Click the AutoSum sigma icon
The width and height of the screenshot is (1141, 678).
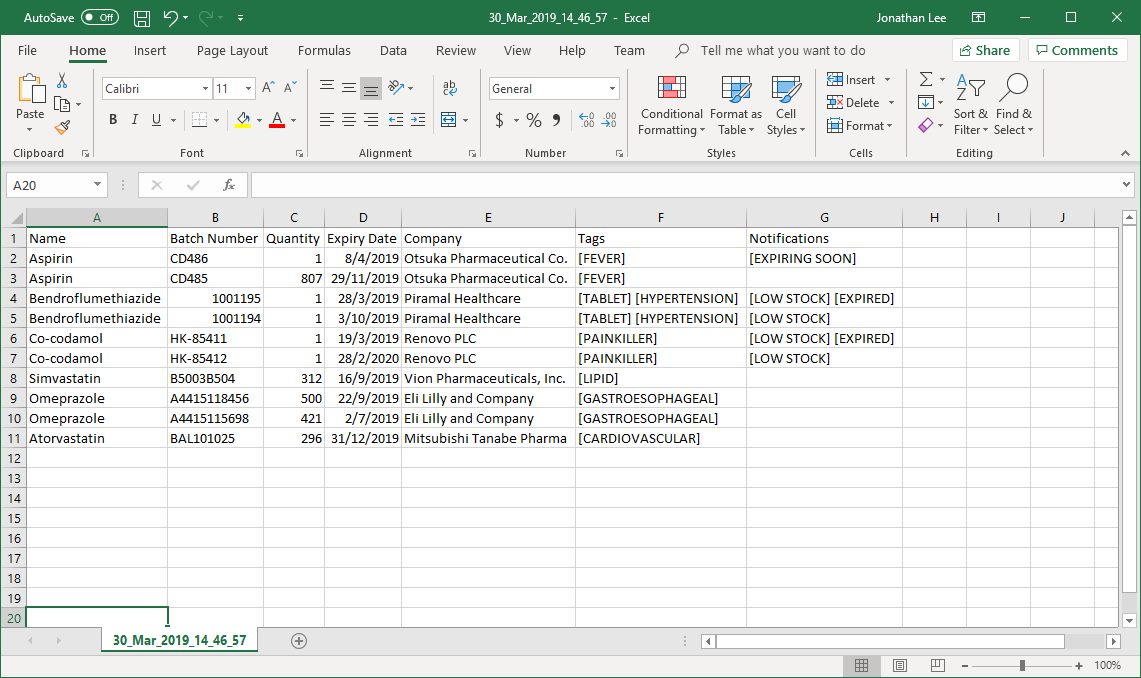926,79
